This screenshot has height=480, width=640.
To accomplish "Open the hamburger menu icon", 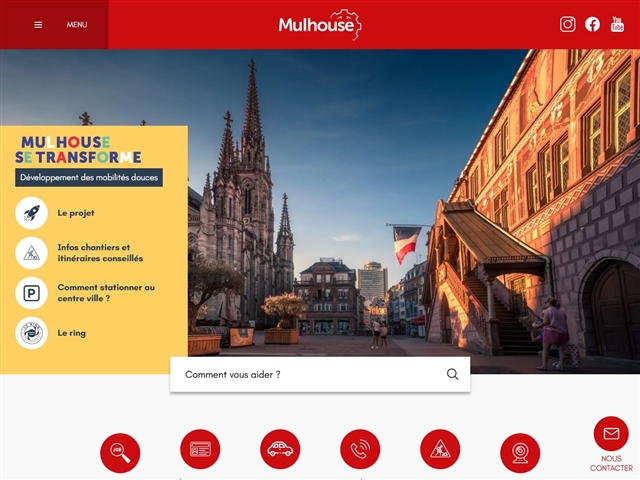I will pyautogui.click(x=38, y=25).
